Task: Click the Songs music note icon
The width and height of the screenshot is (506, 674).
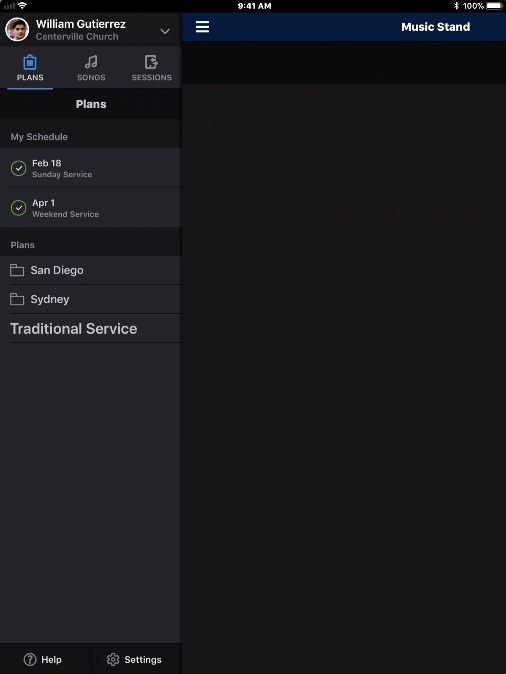Action: click(x=91, y=62)
